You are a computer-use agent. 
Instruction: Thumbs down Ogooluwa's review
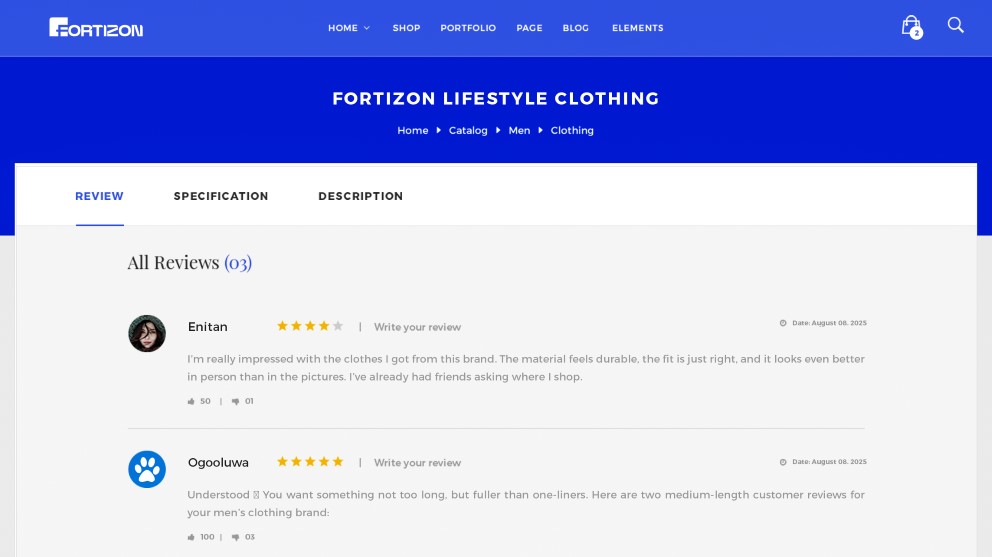coord(236,537)
